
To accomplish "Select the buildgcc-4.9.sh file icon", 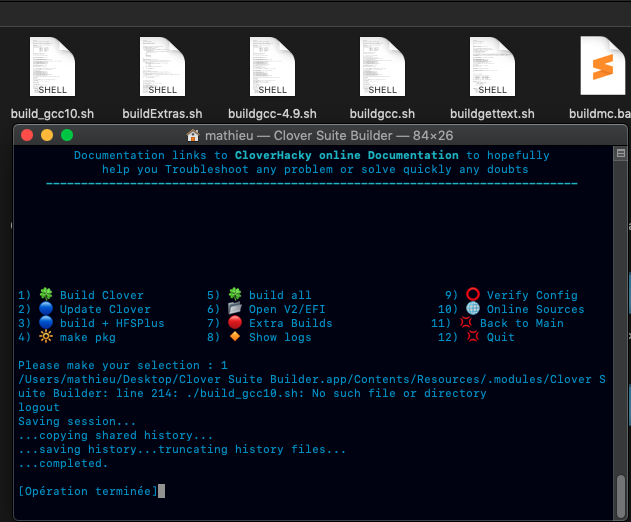I will click(272, 66).
